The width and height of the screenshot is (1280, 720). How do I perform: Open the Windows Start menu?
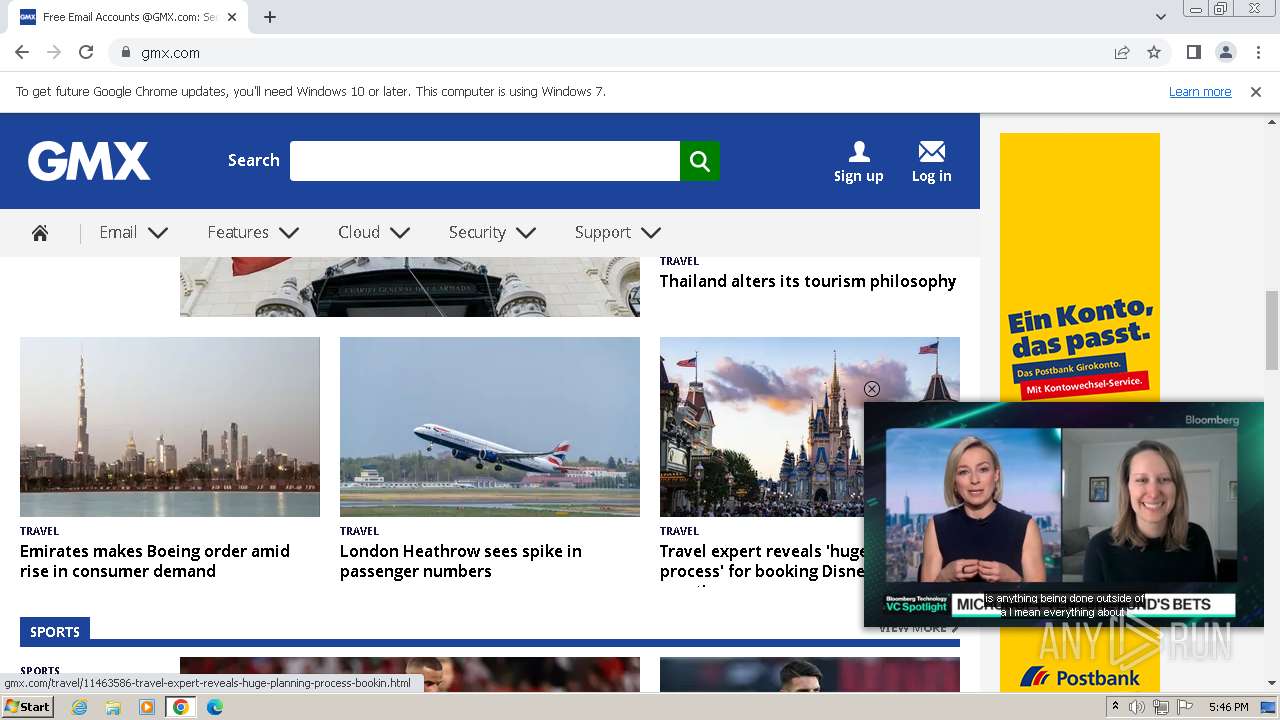click(28, 707)
